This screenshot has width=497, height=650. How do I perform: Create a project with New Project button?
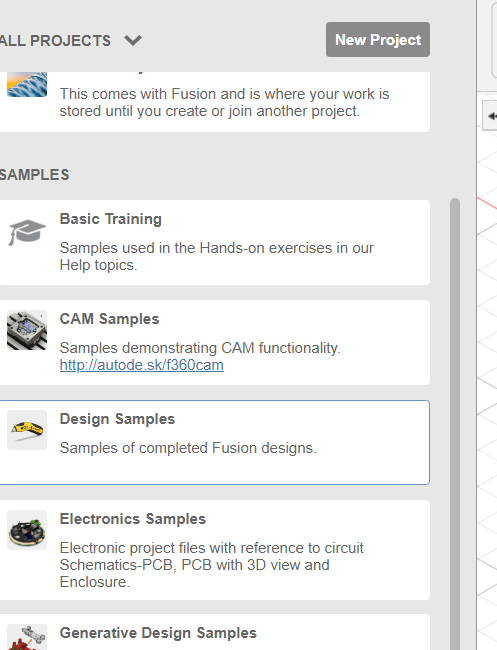point(378,39)
